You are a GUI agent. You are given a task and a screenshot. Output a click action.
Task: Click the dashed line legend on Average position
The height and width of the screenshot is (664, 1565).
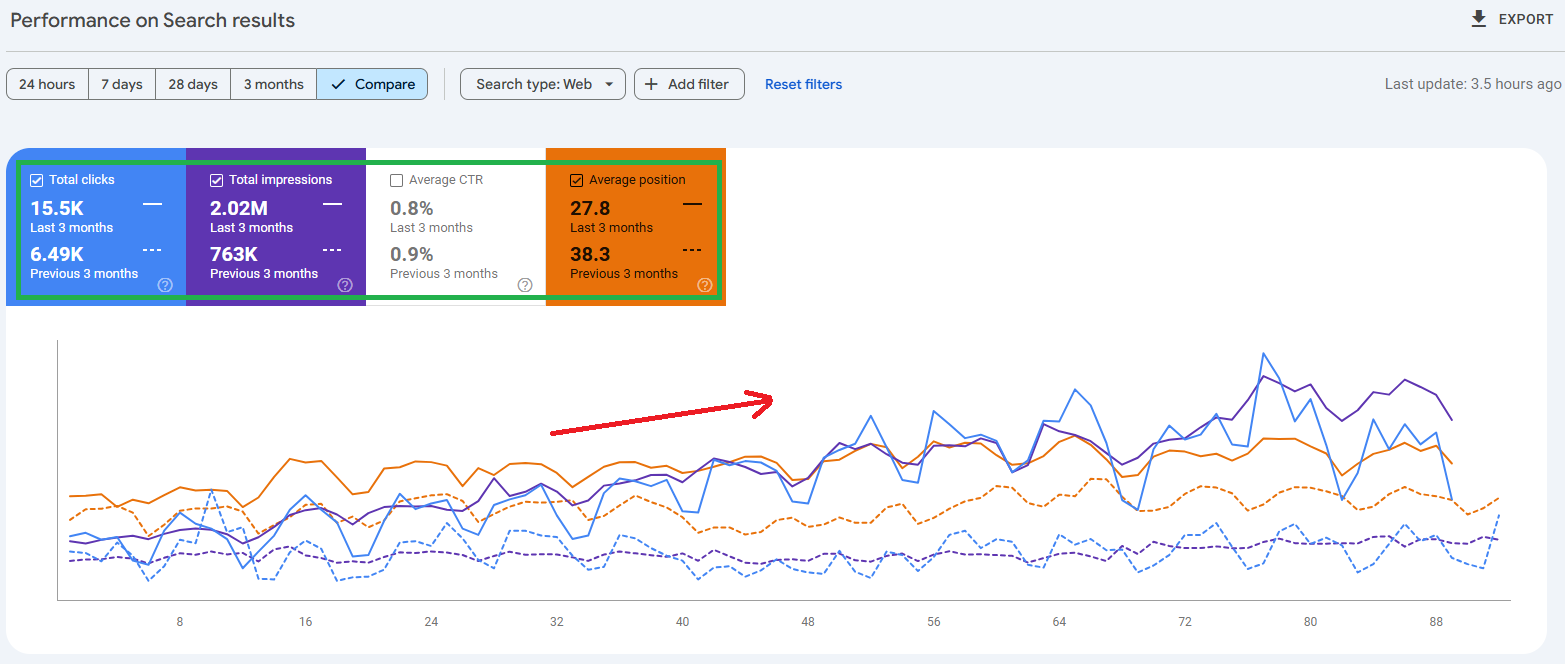[x=692, y=250]
